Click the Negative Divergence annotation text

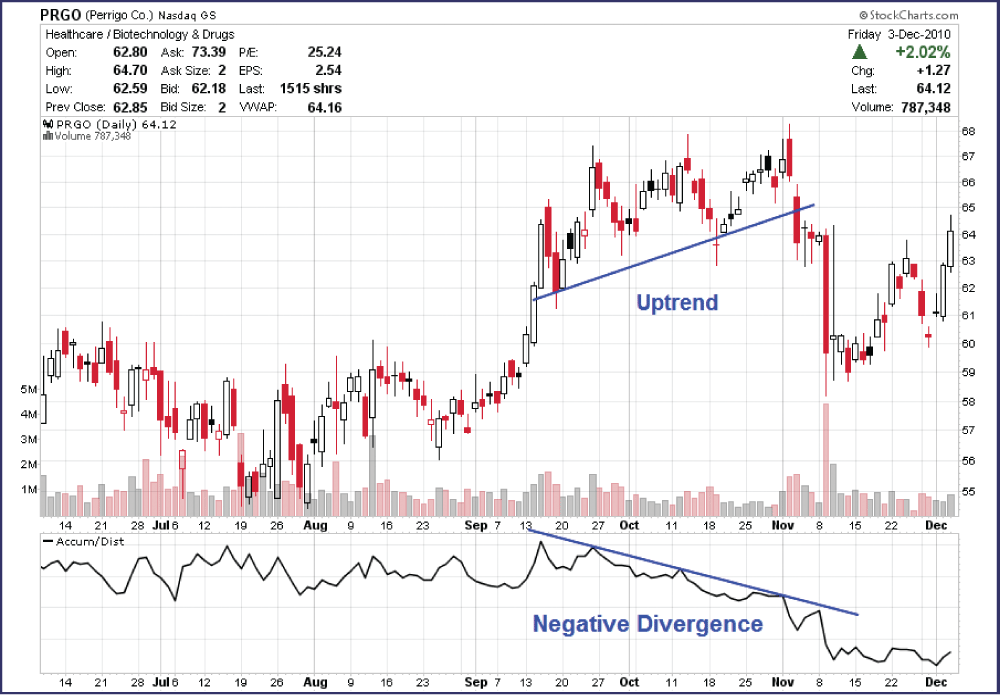(x=647, y=625)
